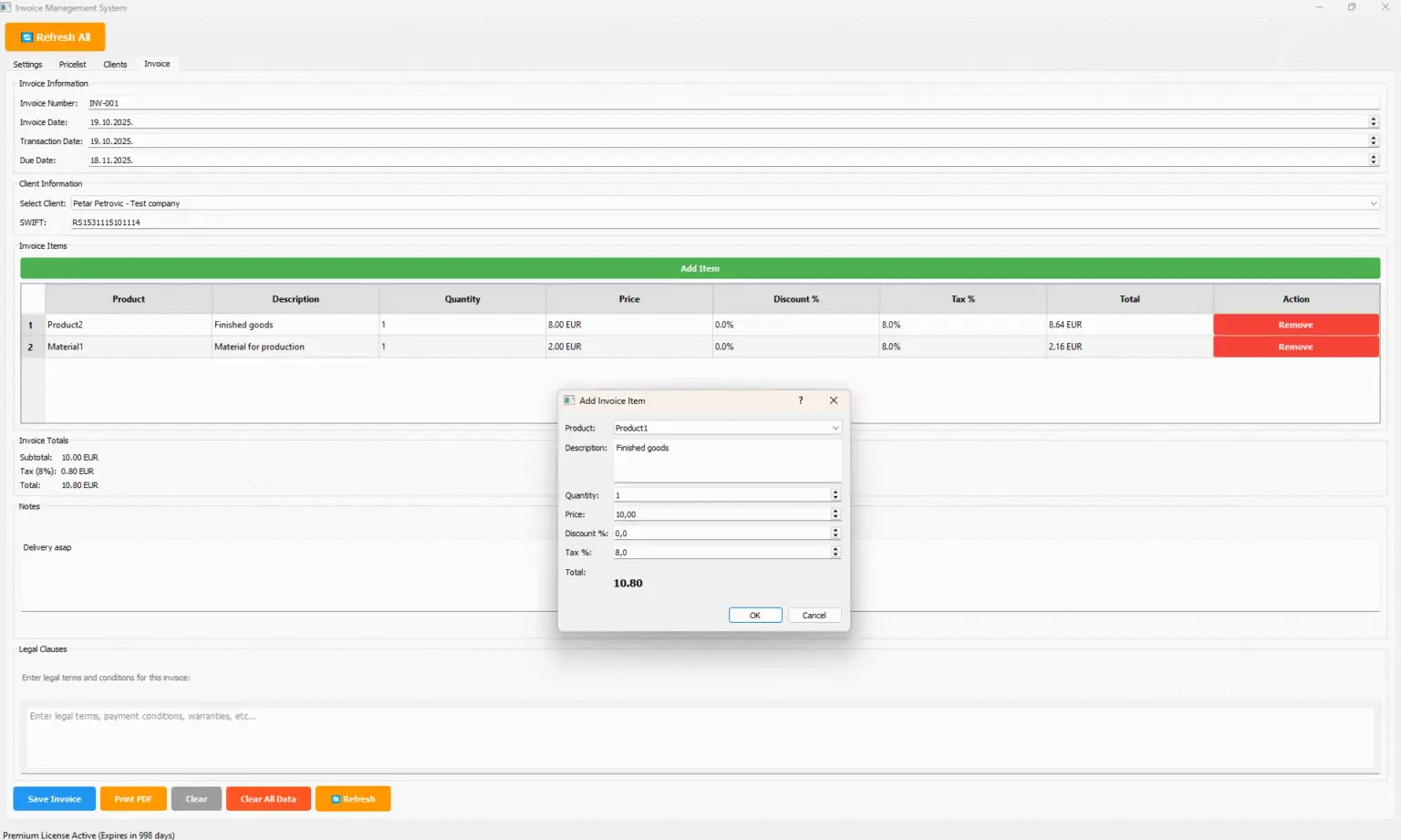Click the Print PDF button
The image size is (1401, 840).
[133, 799]
